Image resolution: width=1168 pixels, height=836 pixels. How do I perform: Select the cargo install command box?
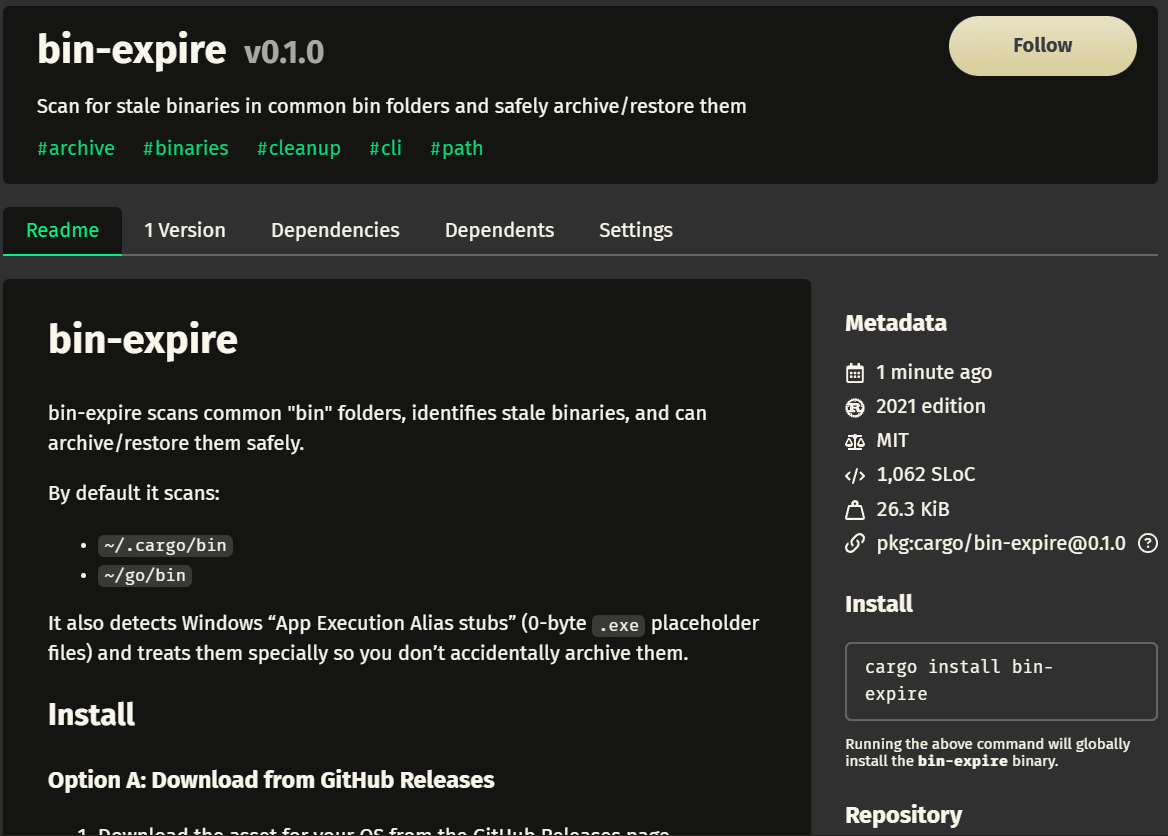1000,680
